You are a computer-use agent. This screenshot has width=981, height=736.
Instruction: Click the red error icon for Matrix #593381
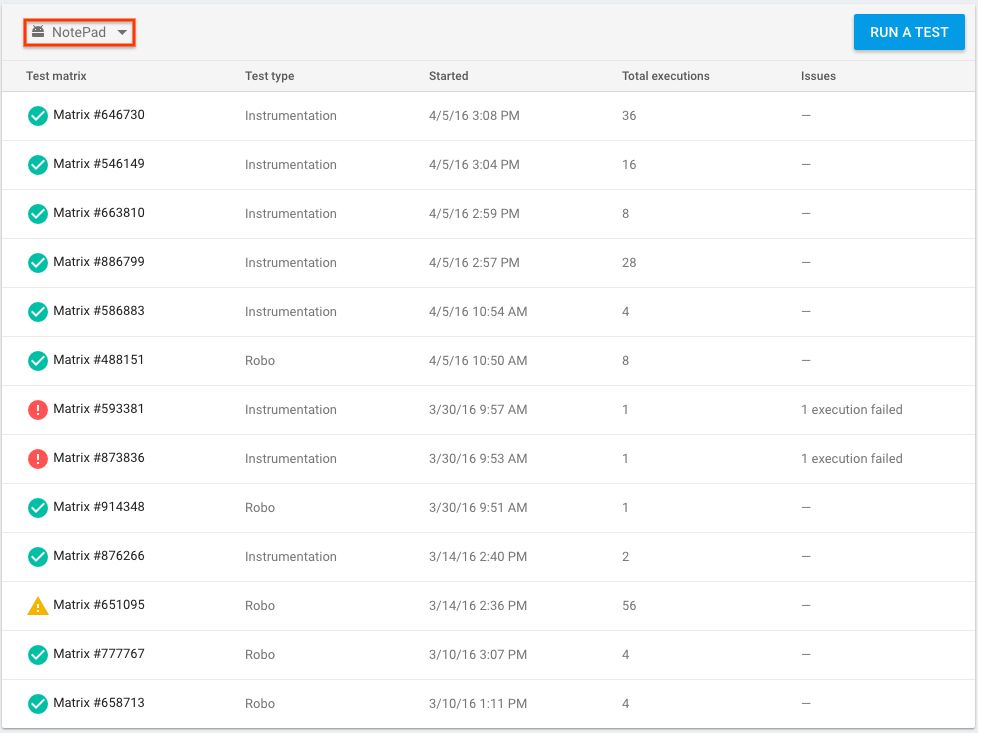click(x=38, y=410)
